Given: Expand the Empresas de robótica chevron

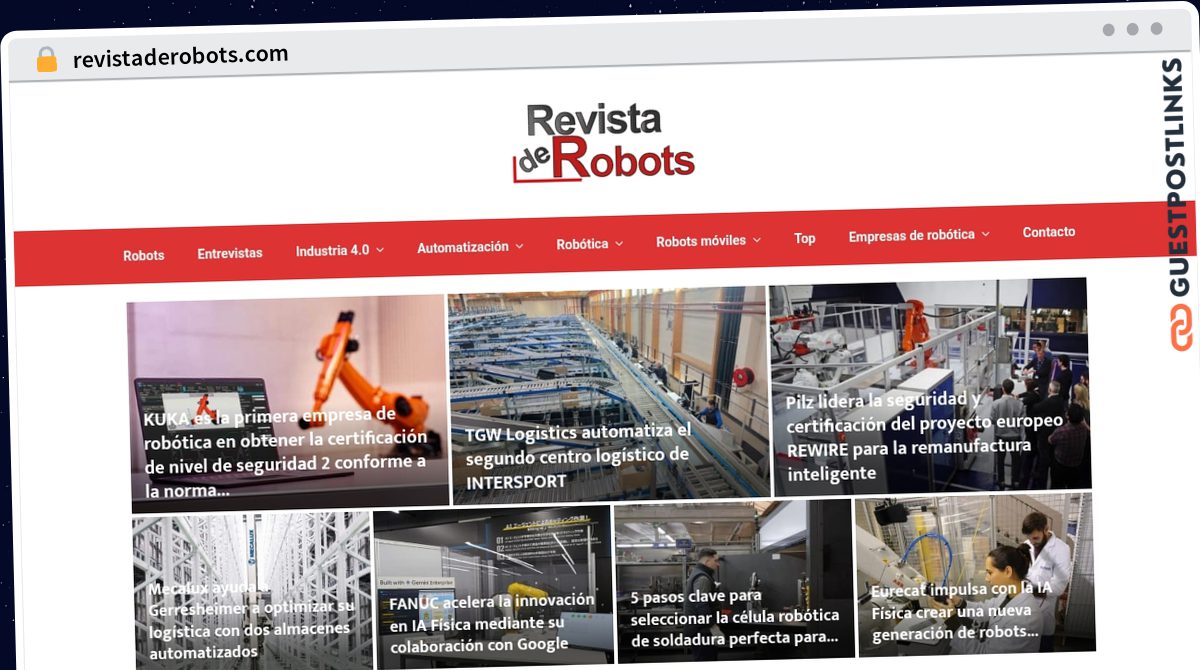Looking at the screenshot, I should [x=985, y=234].
